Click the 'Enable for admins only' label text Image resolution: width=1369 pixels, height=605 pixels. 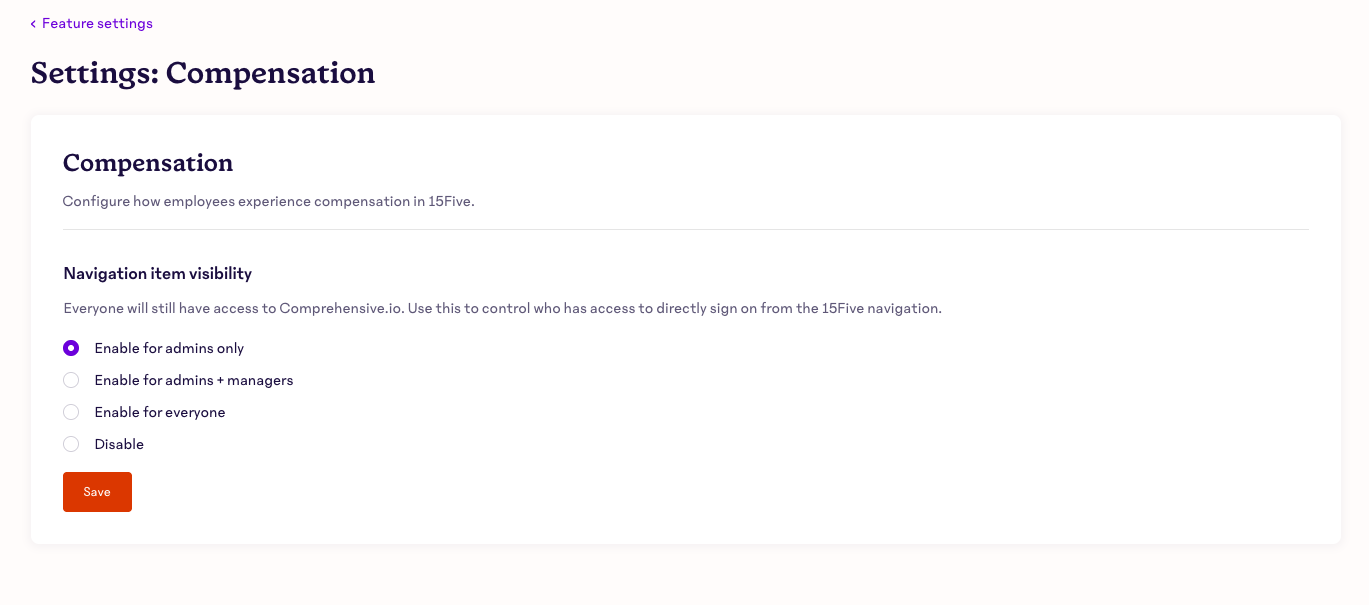(169, 348)
